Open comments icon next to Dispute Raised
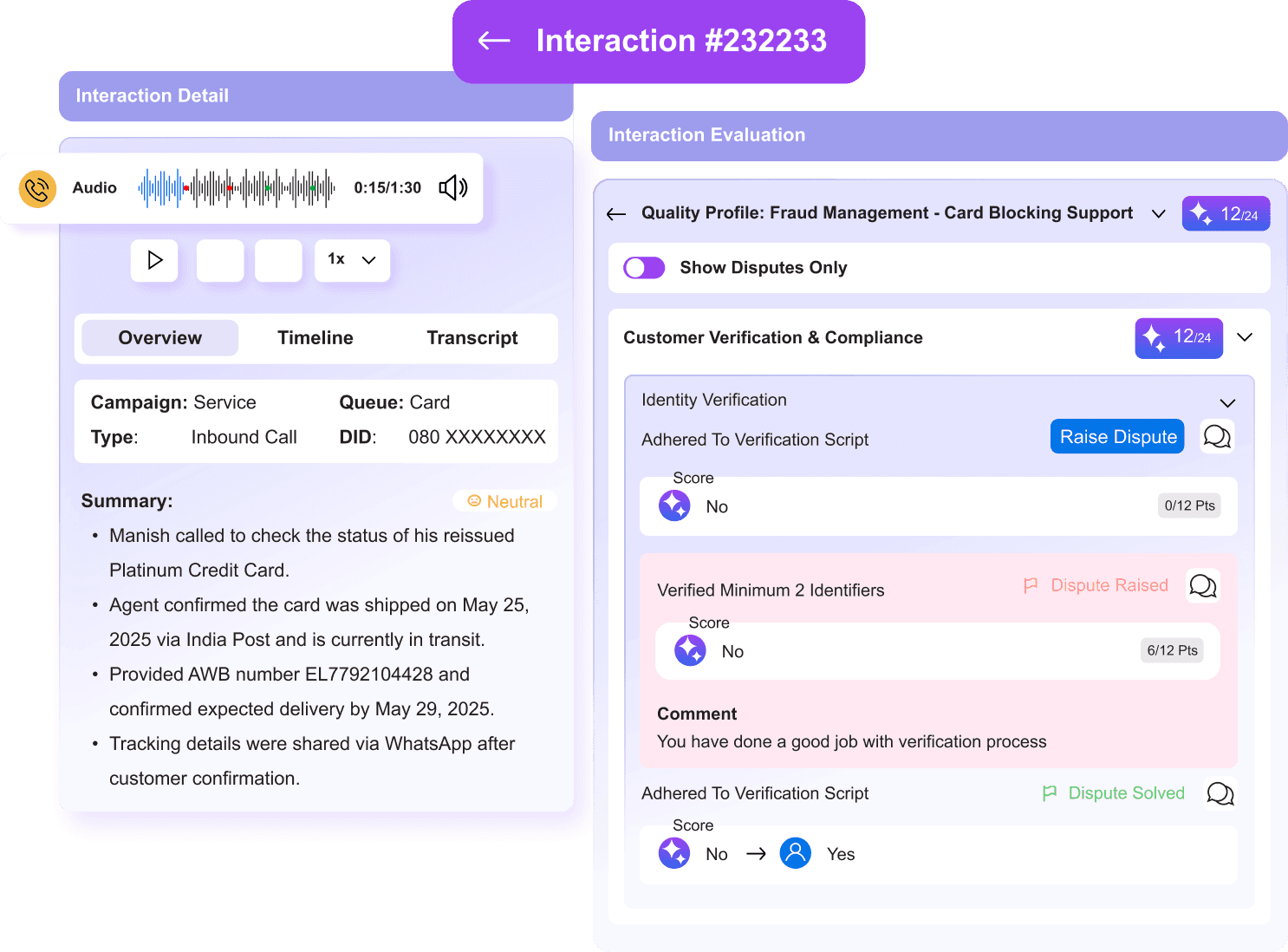1288x952 pixels. coord(1202,586)
